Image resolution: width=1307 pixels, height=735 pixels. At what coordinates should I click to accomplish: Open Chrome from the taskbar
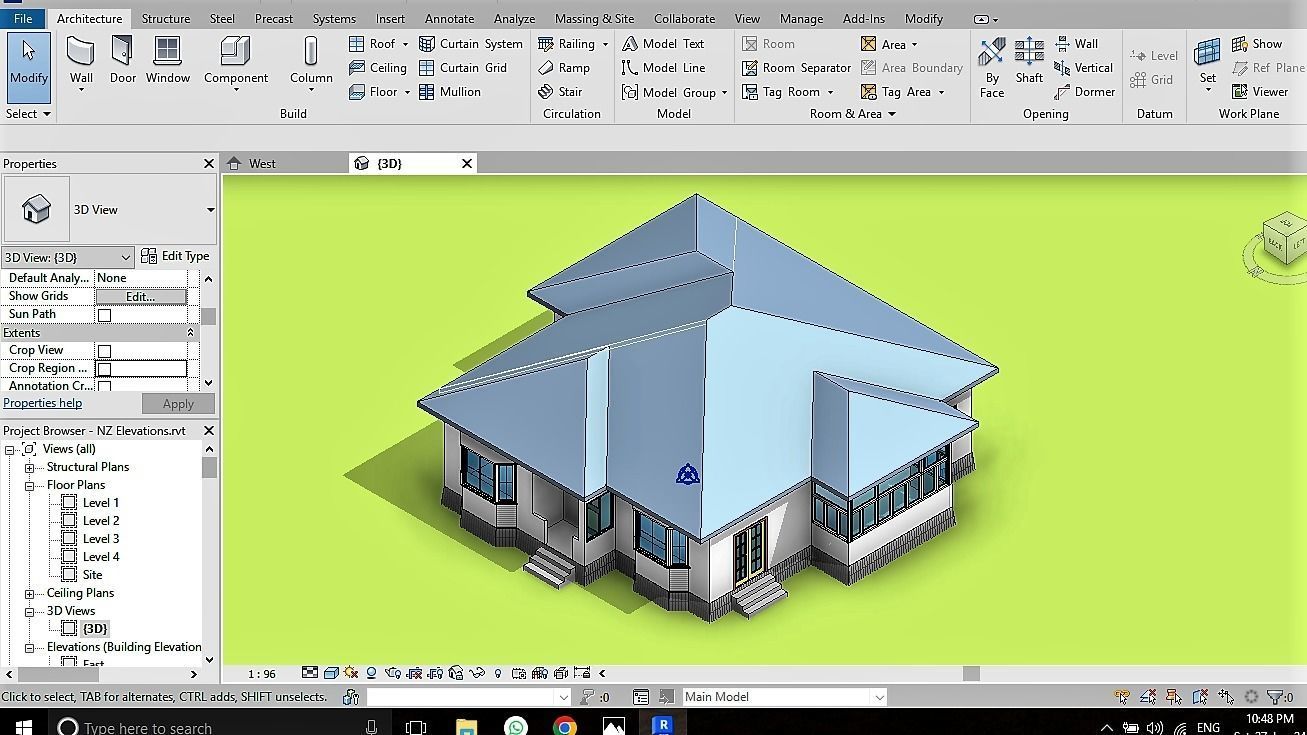pos(565,727)
